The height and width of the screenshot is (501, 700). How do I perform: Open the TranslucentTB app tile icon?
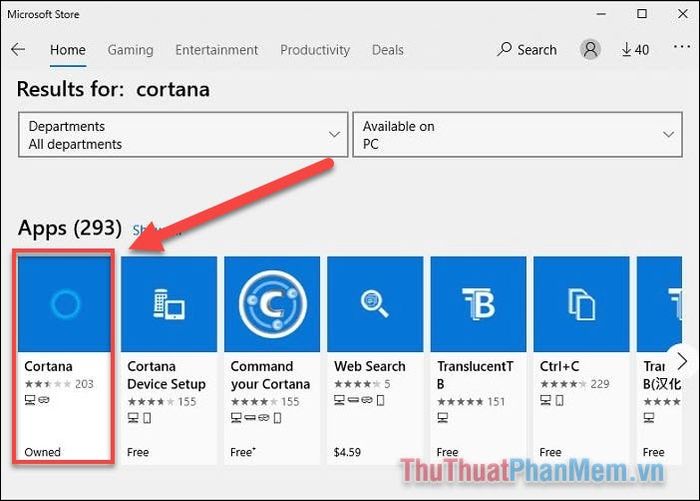(x=478, y=304)
